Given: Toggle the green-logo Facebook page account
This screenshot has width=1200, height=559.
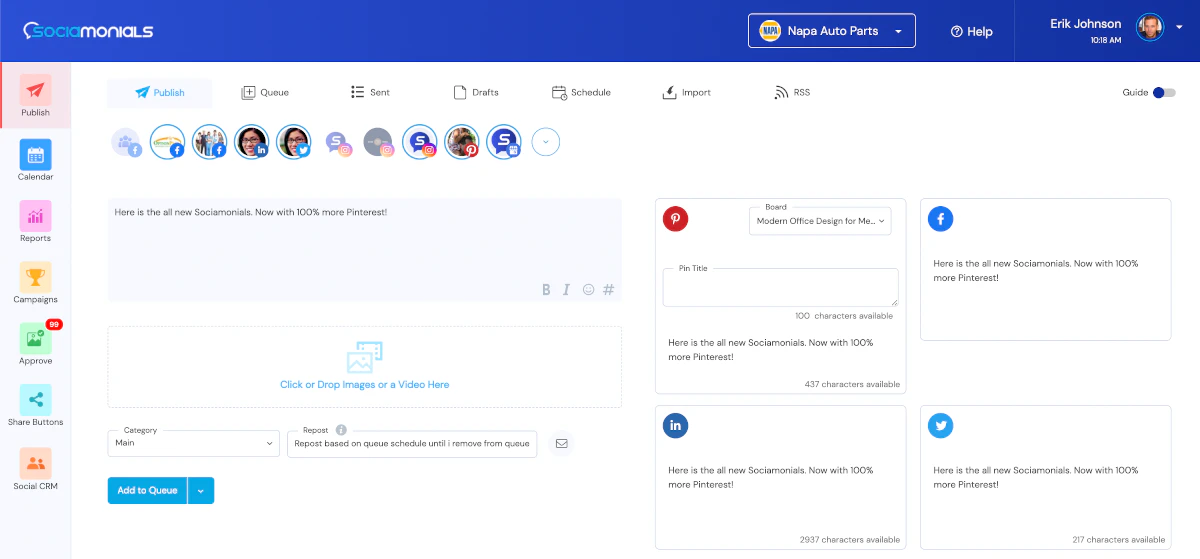Looking at the screenshot, I should tap(167, 142).
